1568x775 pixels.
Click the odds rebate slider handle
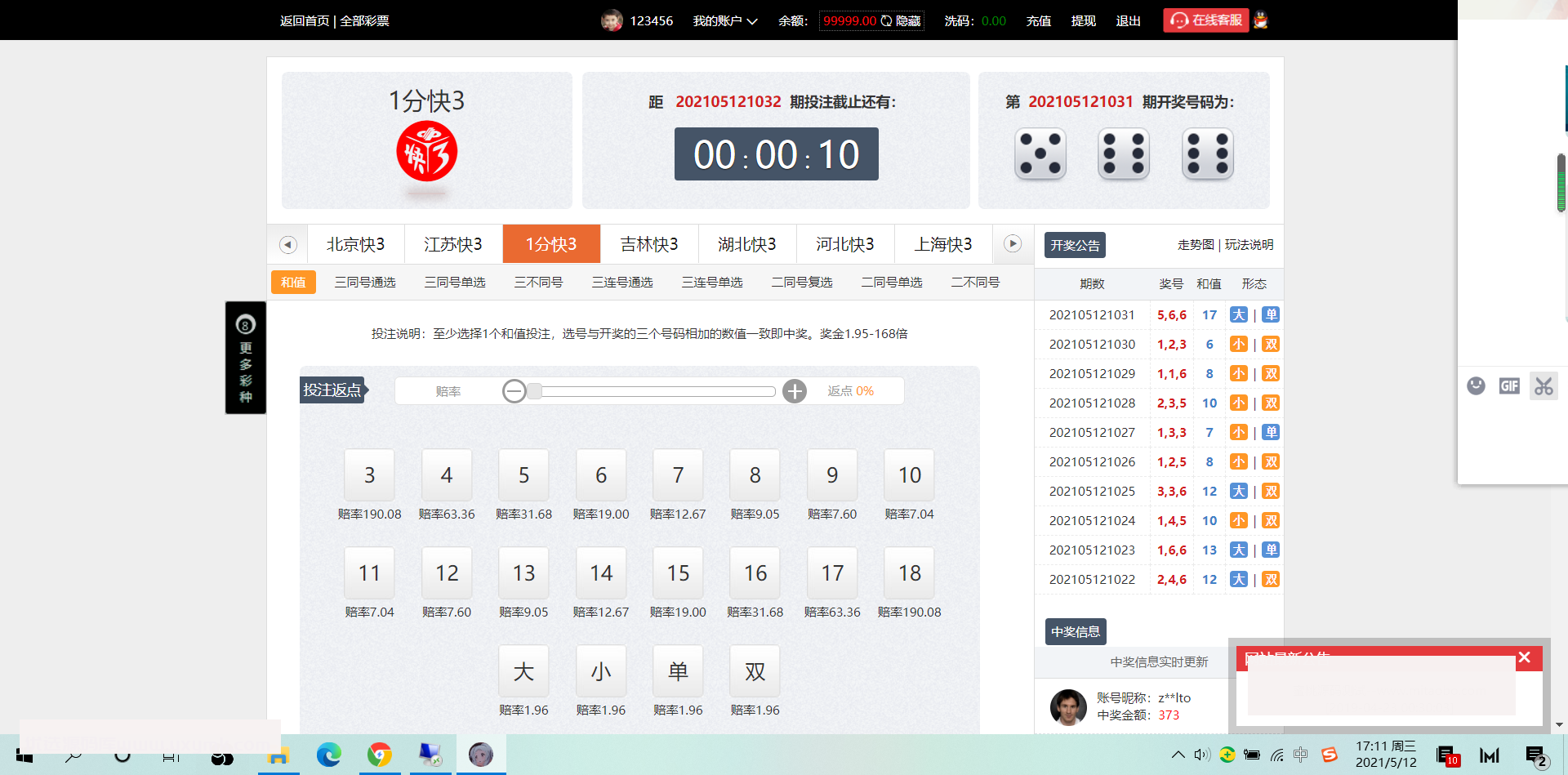[x=534, y=391]
